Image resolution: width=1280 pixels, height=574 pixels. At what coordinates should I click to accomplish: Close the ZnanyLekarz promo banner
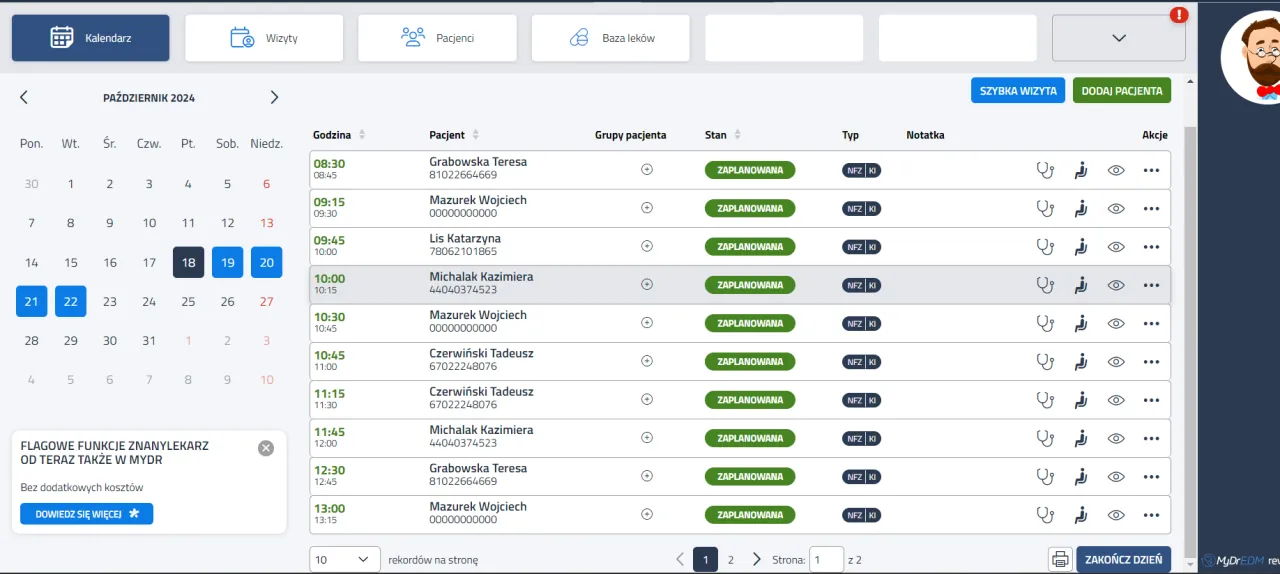[266, 448]
